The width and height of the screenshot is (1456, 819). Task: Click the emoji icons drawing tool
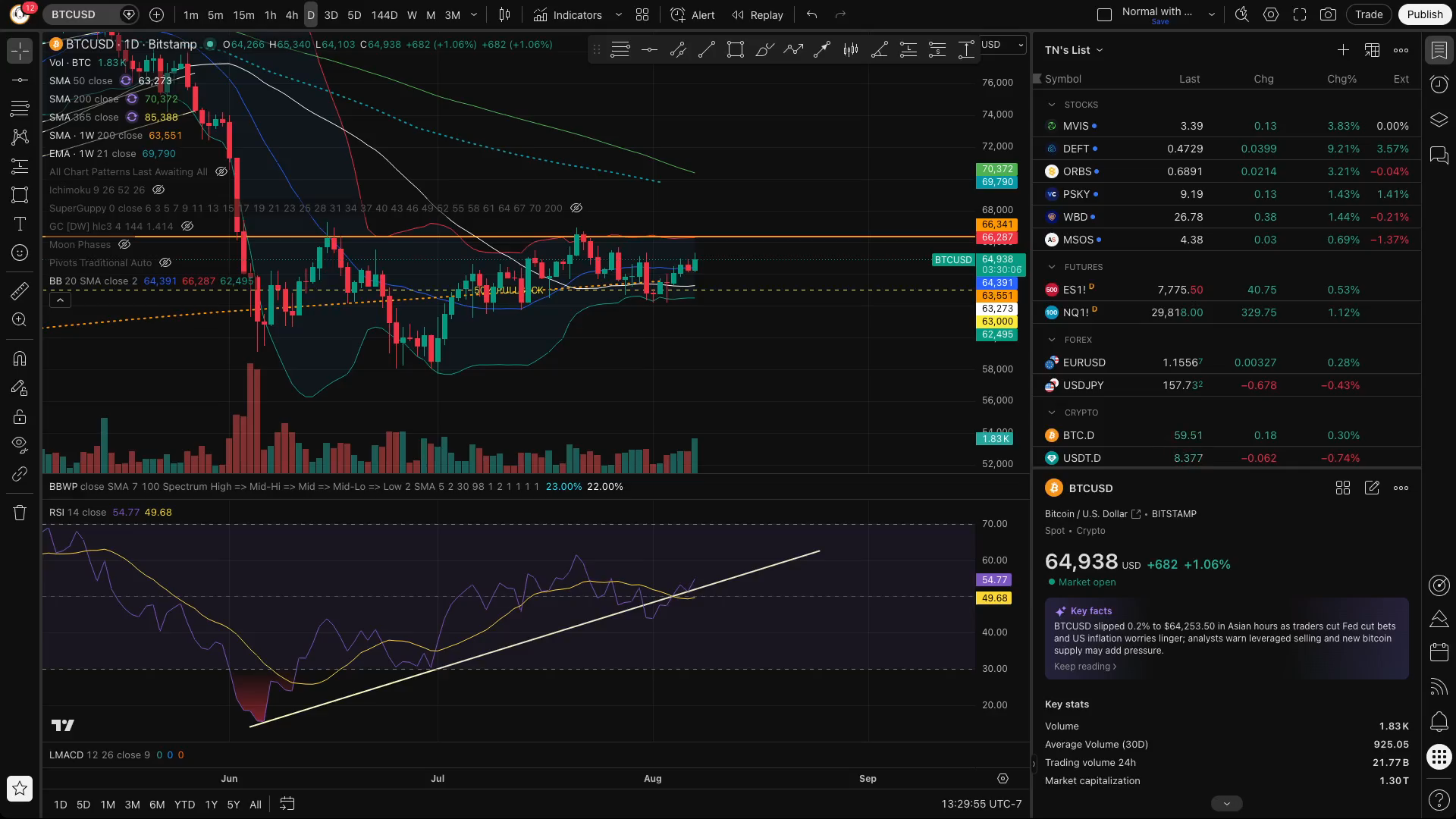click(x=20, y=253)
